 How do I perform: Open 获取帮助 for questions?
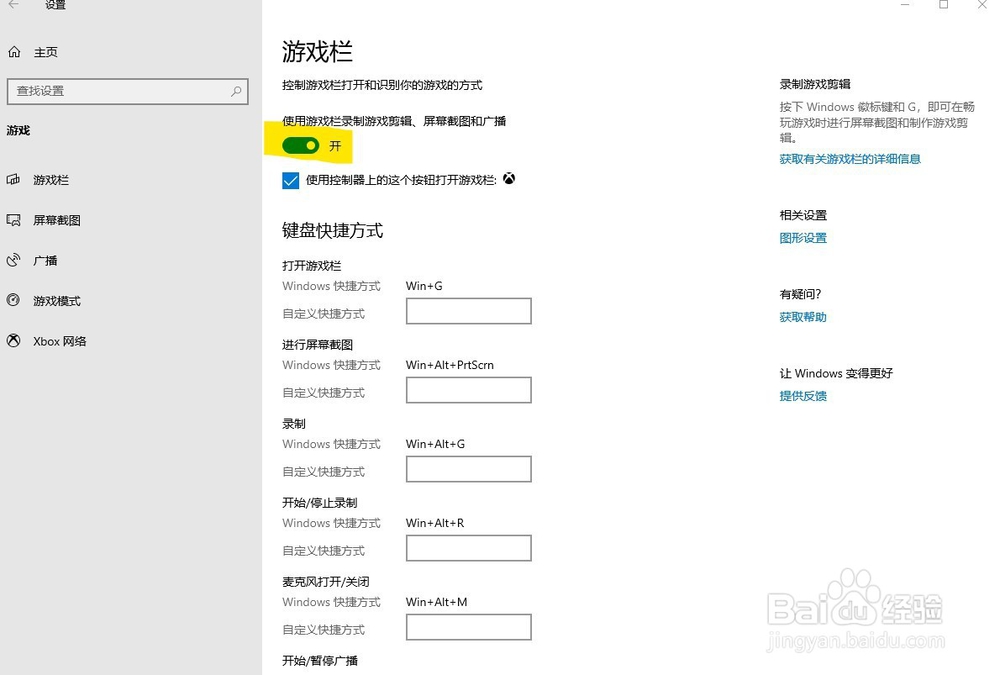800,317
